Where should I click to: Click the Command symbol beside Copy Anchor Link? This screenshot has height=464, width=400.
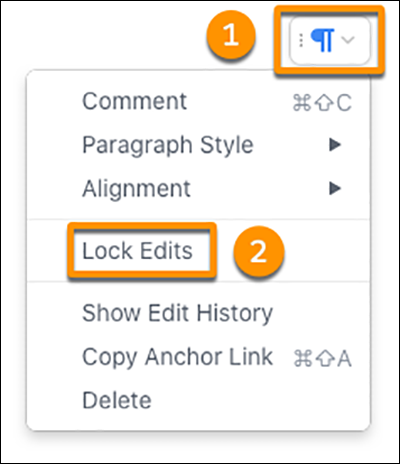click(x=303, y=359)
